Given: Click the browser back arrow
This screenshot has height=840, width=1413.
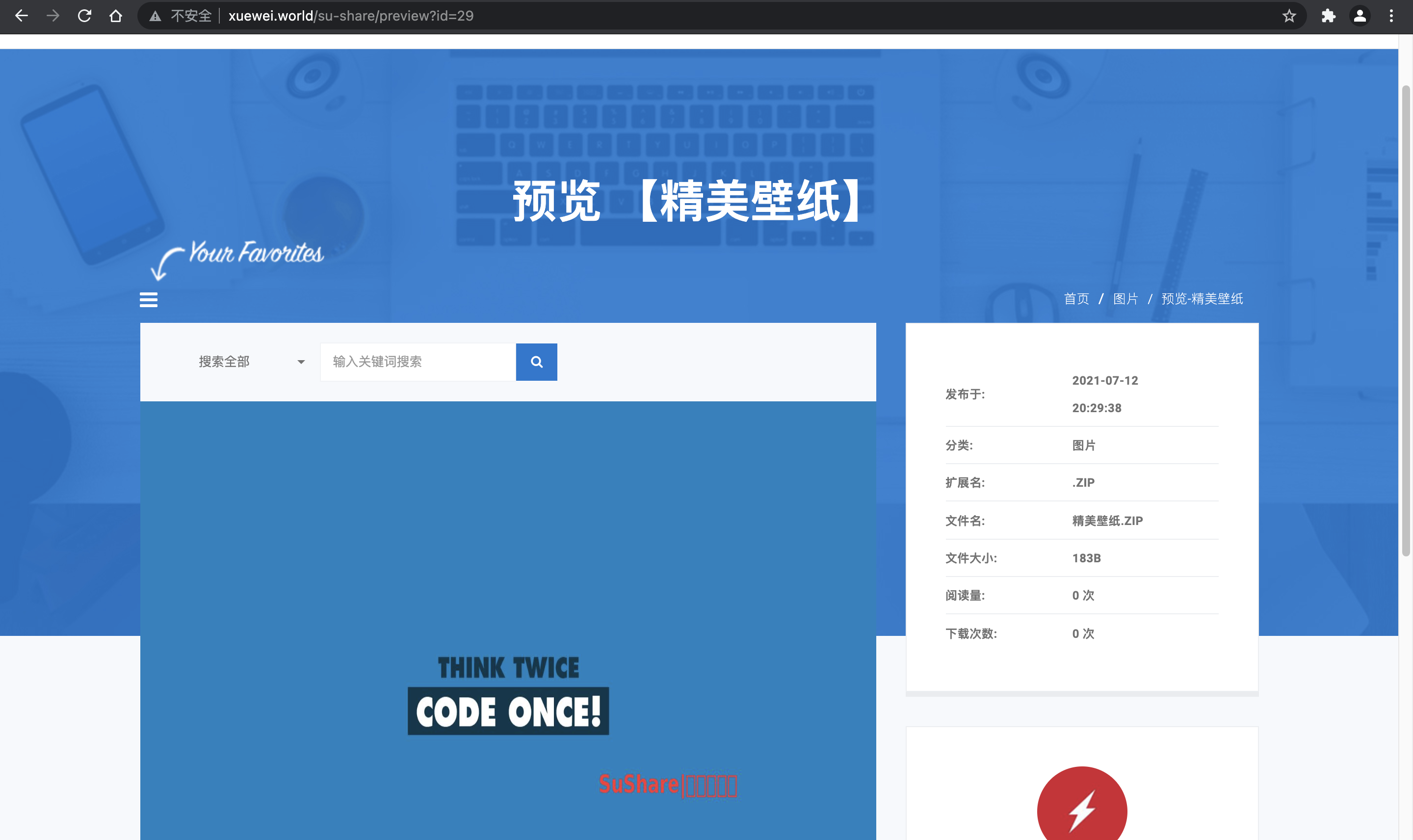Looking at the screenshot, I should 22,16.
